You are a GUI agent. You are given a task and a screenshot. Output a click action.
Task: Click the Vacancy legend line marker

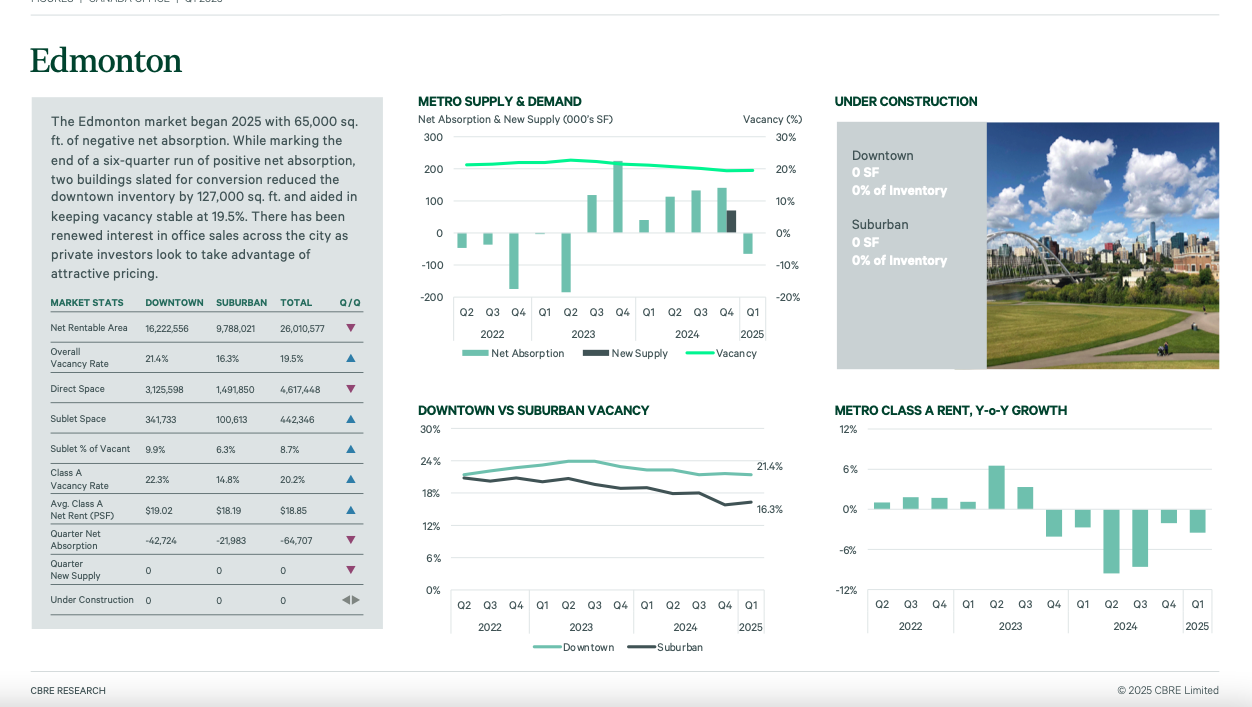pos(700,353)
